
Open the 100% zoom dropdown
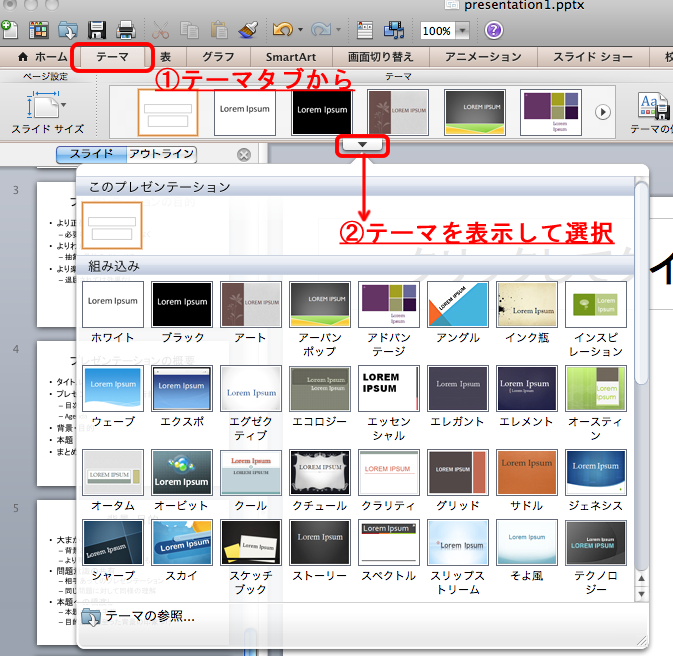click(462, 31)
